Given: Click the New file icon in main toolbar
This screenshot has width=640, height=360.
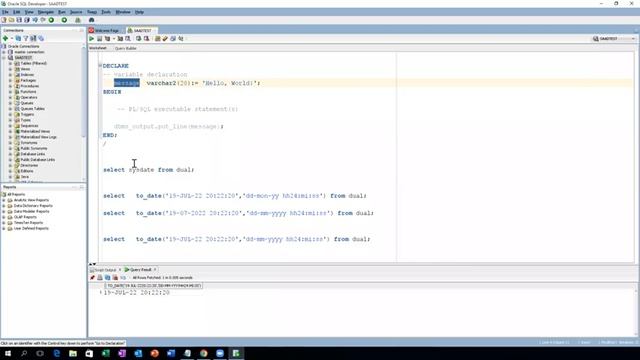Looking at the screenshot, I should point(4,20).
